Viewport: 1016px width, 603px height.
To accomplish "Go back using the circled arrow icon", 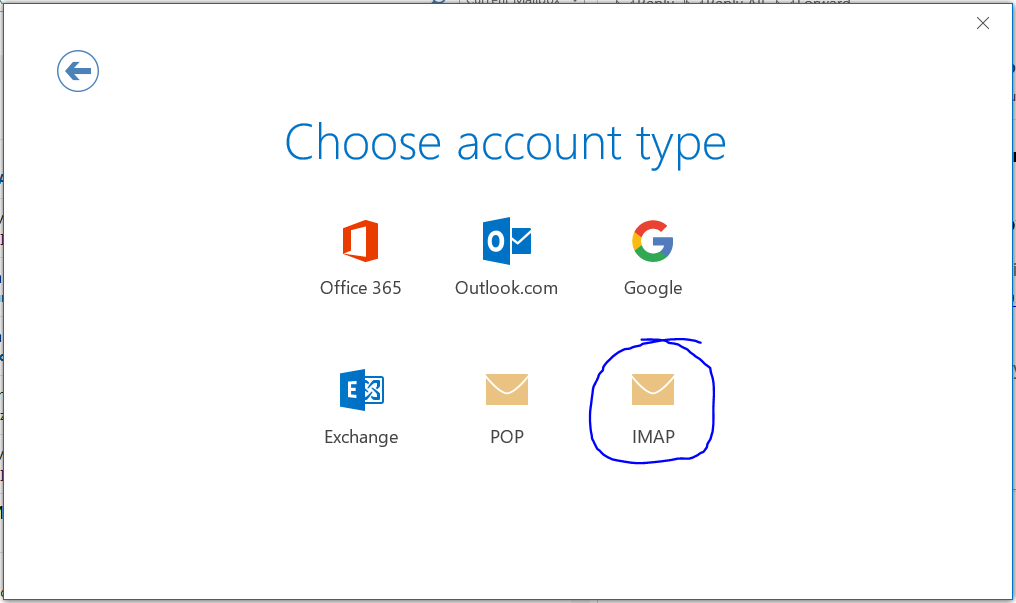I will (78, 71).
